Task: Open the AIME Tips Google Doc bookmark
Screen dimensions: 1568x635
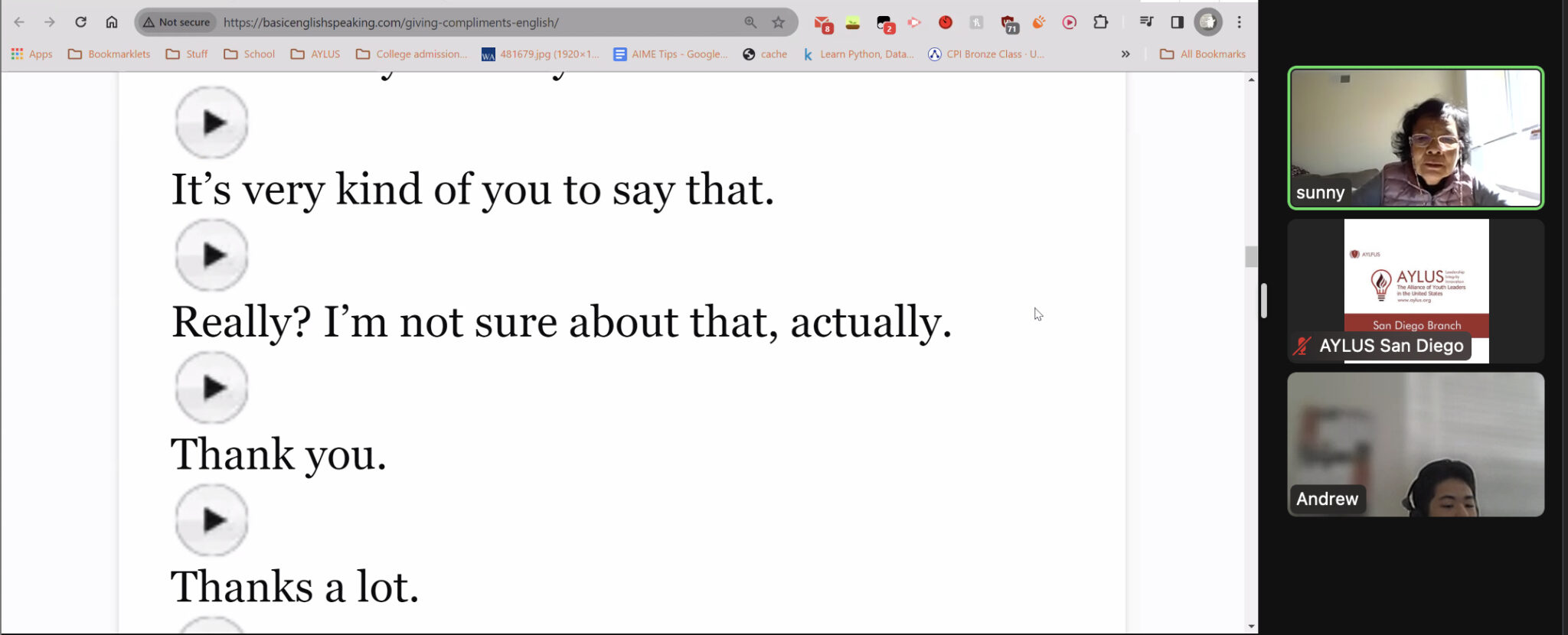Action: [x=671, y=54]
